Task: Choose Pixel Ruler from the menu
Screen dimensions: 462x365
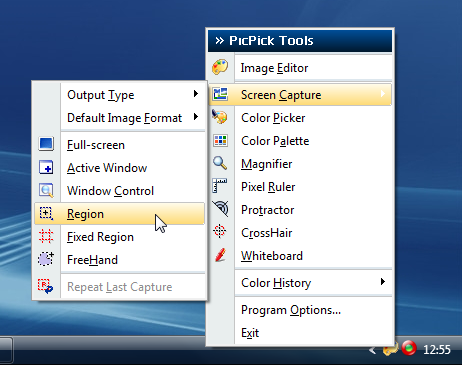Action: click(x=300, y=187)
